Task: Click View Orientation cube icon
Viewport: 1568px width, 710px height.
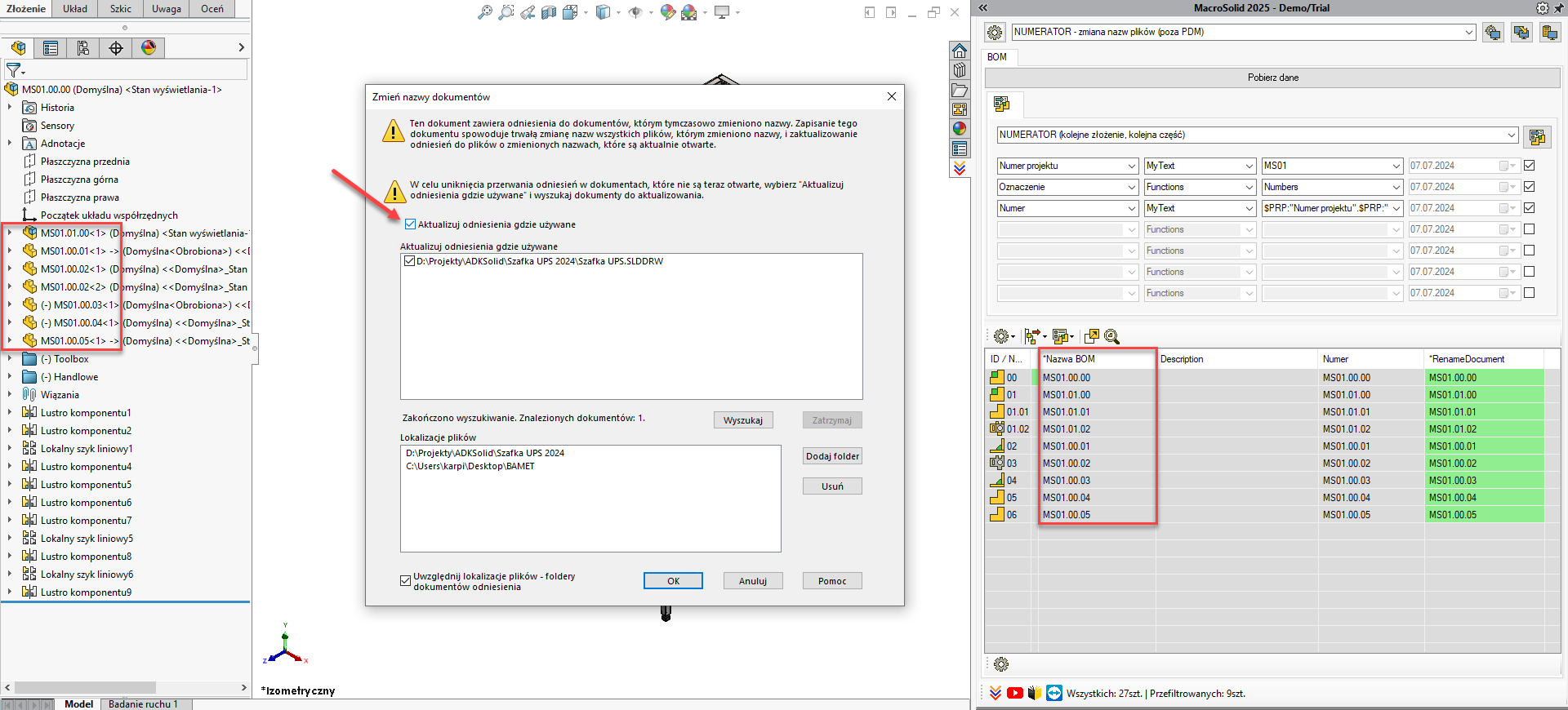Action: (570, 12)
